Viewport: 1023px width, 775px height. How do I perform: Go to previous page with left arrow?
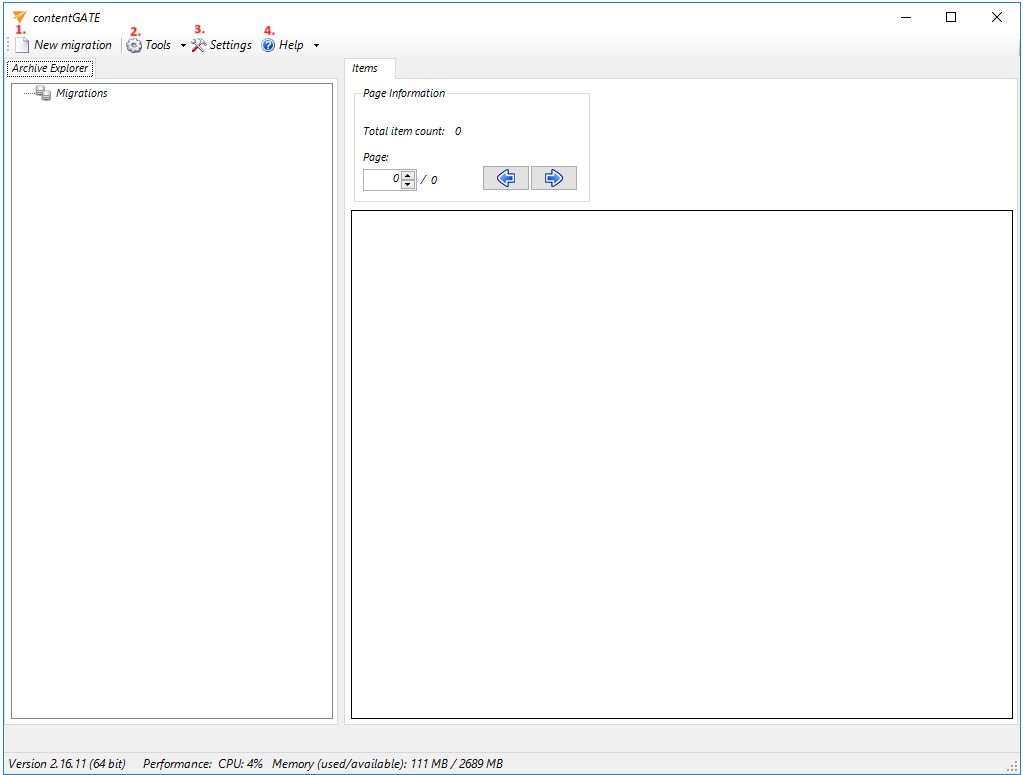[506, 178]
